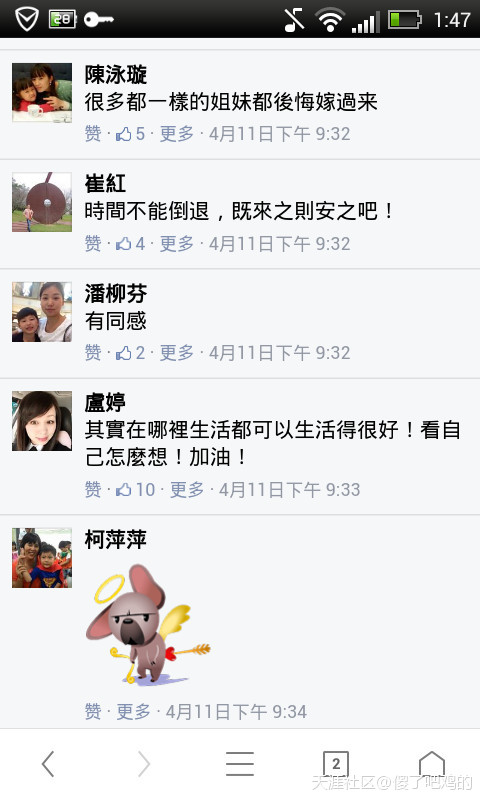Image resolution: width=480 pixels, height=800 pixels.
Task: Like 潘柳芬's comment with 赞
Action: click(x=93, y=353)
